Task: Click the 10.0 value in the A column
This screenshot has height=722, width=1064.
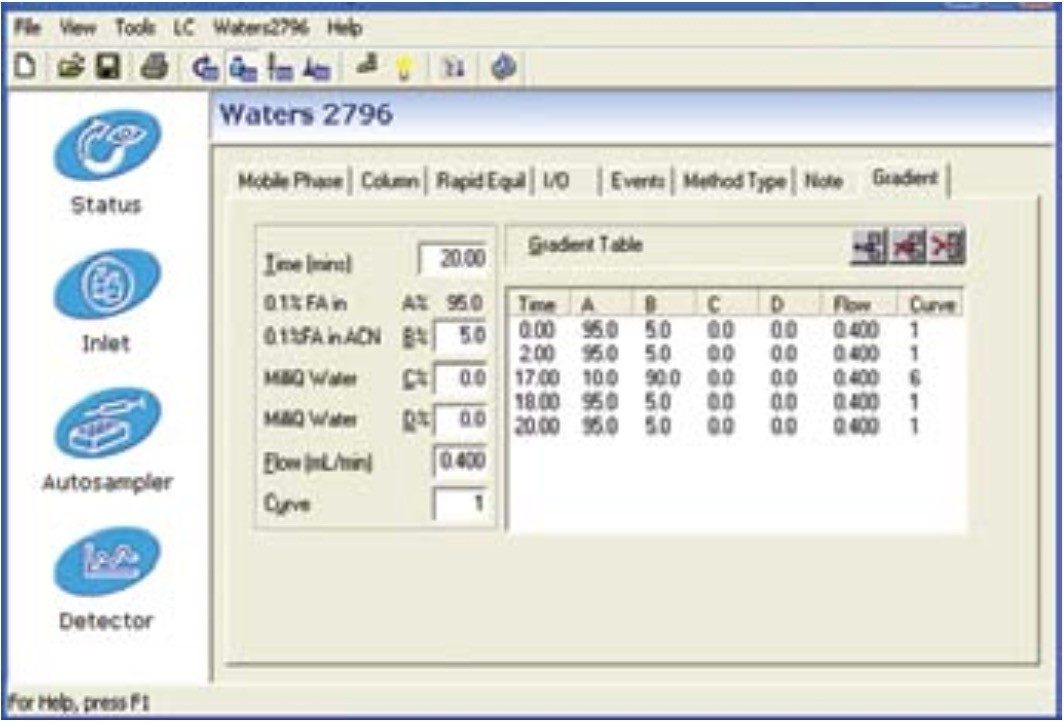Action: pyautogui.click(x=599, y=378)
